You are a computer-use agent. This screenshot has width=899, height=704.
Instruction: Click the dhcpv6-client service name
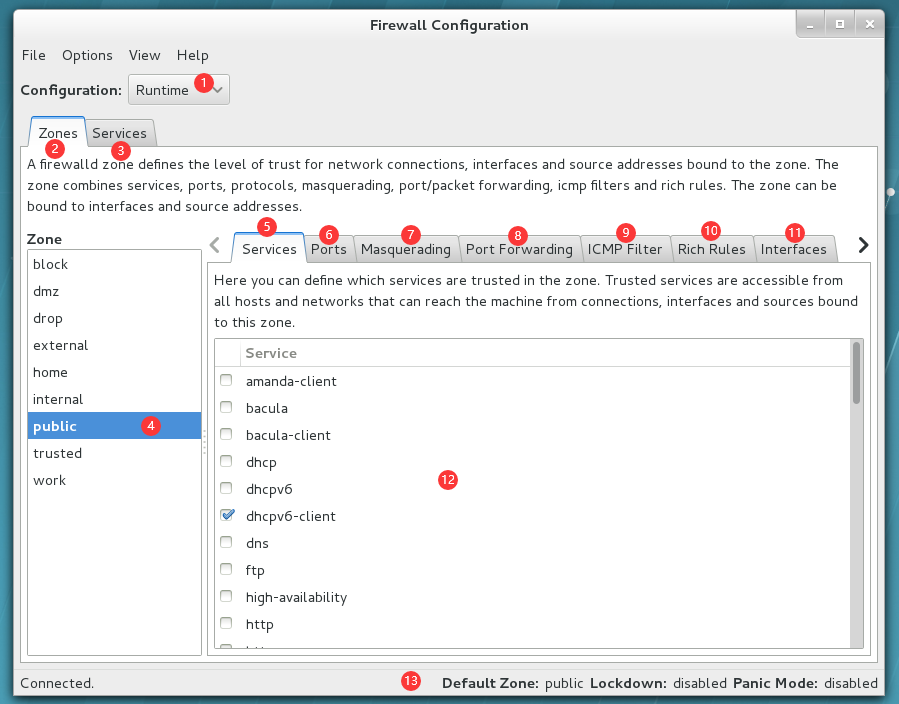pos(291,516)
